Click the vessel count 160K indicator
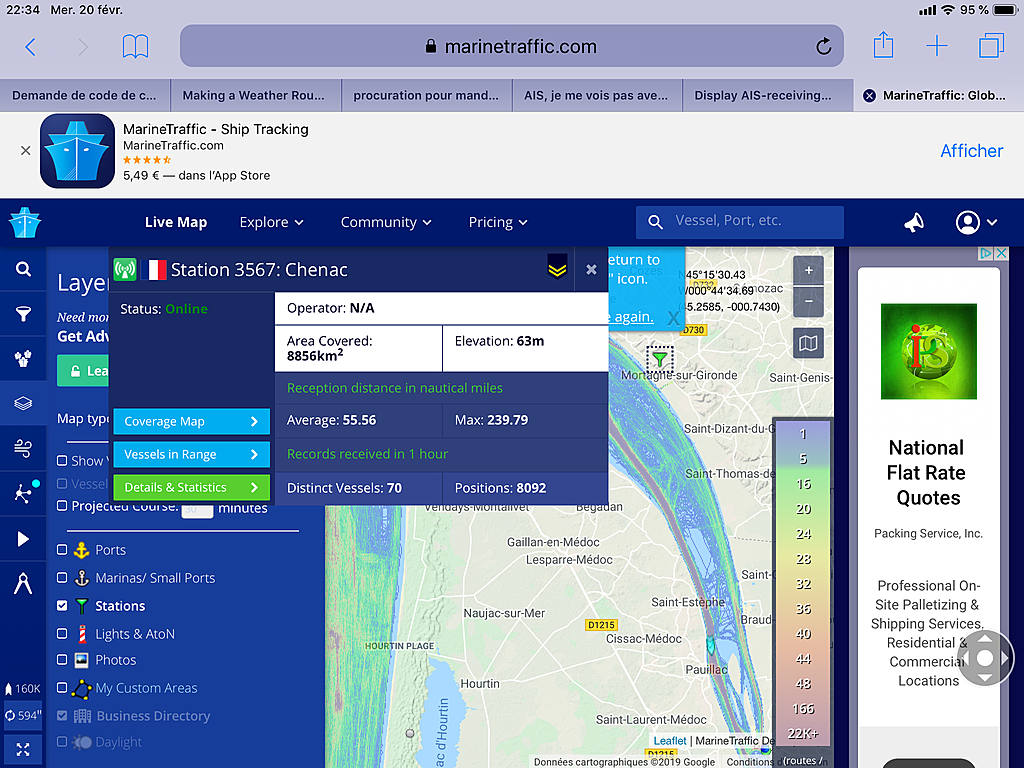 coord(23,689)
